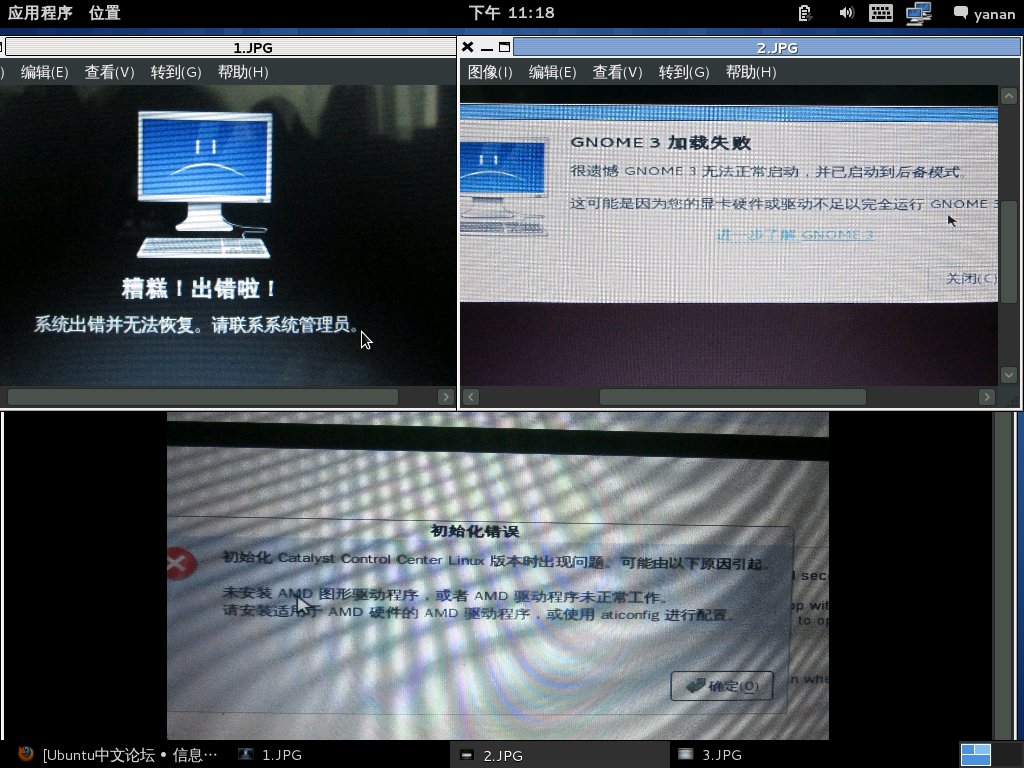
Task: Open 转到(G) menu in 1.JPG window
Action: click(x=176, y=72)
